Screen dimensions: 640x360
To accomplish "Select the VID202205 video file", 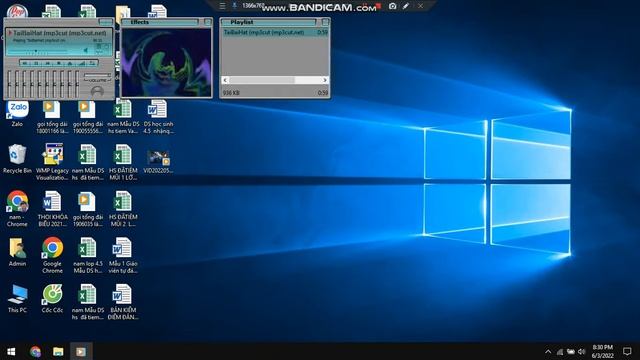I will pos(158,162).
